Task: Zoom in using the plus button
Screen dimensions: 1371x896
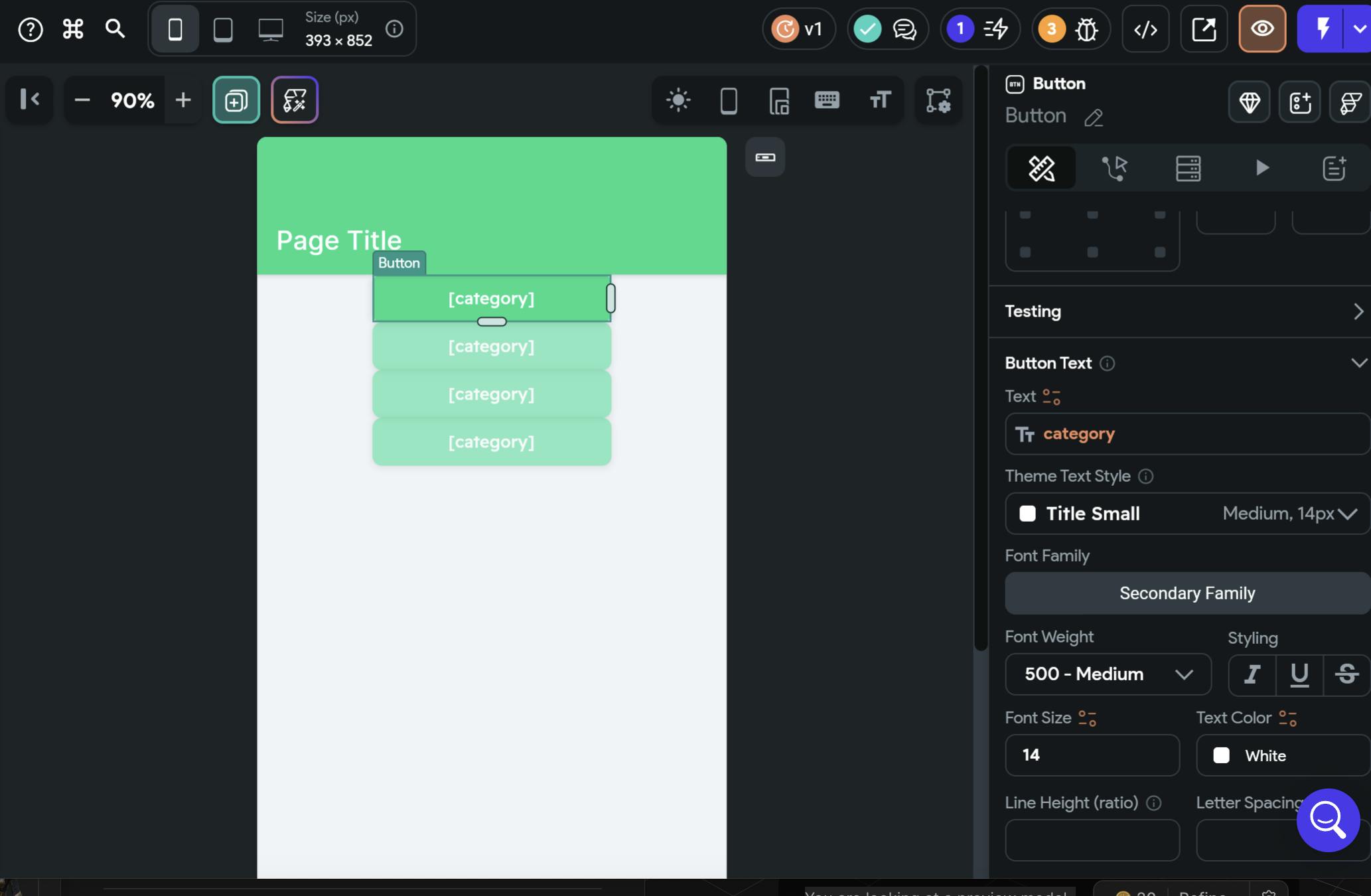Action: [183, 100]
